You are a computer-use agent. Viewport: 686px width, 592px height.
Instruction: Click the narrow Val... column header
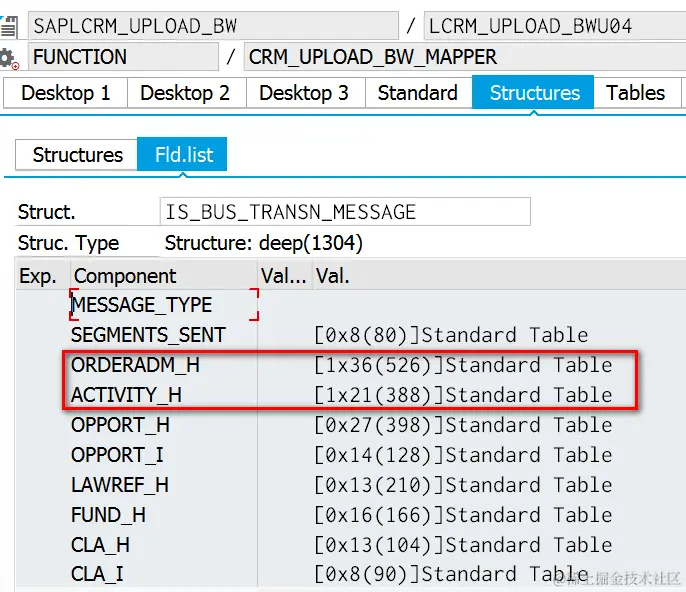point(284,276)
